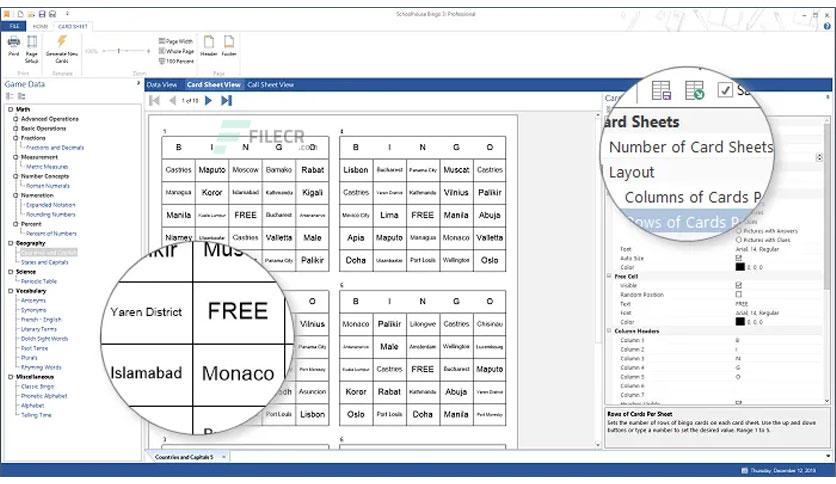The height and width of the screenshot is (484, 836).
Task: Collapse the Game Data panel with its arrow
Action: coord(138,84)
